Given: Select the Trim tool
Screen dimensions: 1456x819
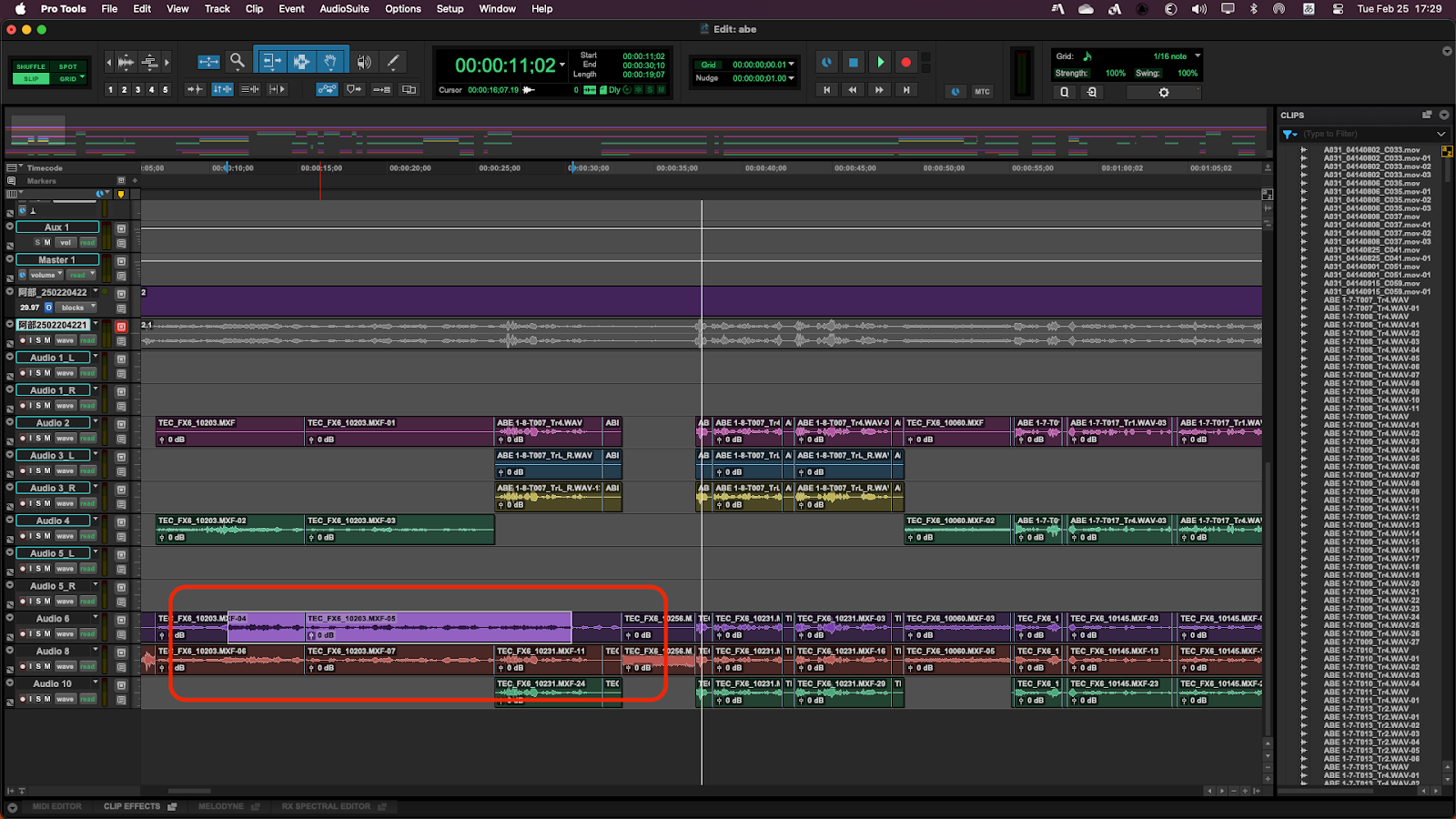Looking at the screenshot, I should pos(270,62).
